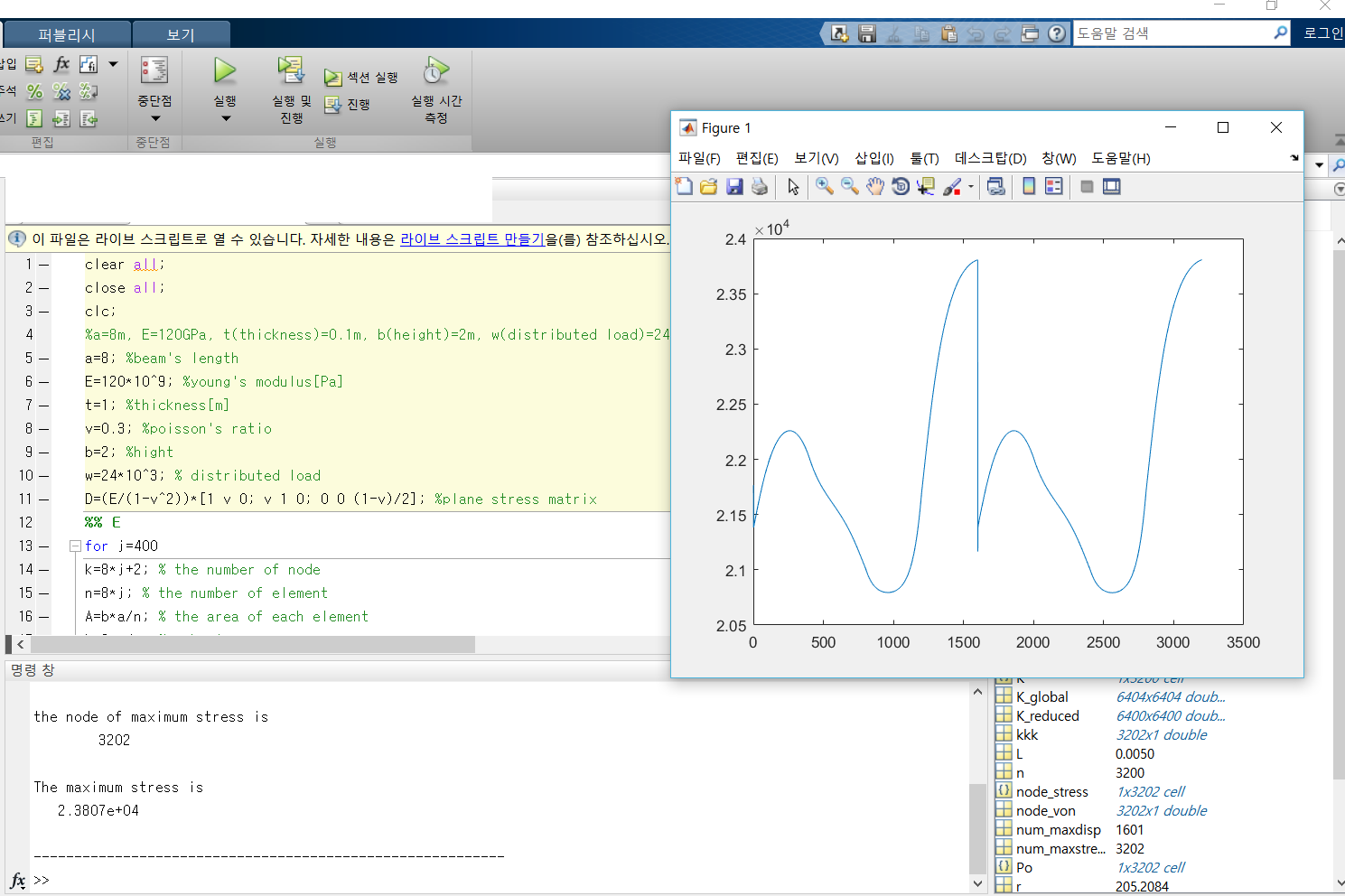Click the wrap comments icon

click(89, 91)
